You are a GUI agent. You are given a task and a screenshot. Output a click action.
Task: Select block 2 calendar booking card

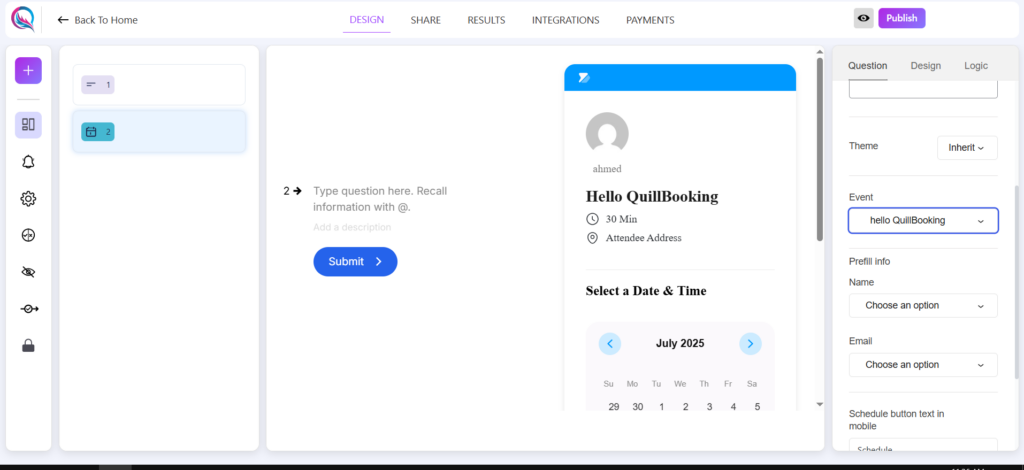point(159,131)
